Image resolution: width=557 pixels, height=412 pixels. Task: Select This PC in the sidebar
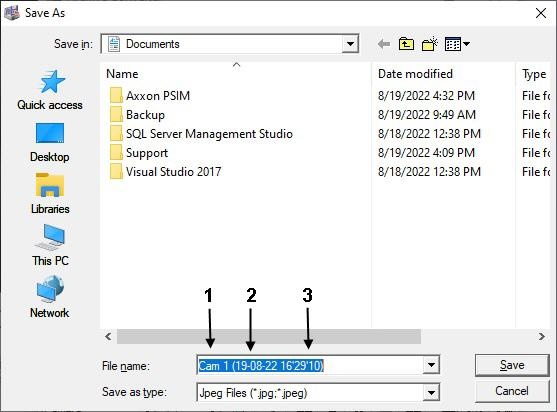[x=50, y=245]
